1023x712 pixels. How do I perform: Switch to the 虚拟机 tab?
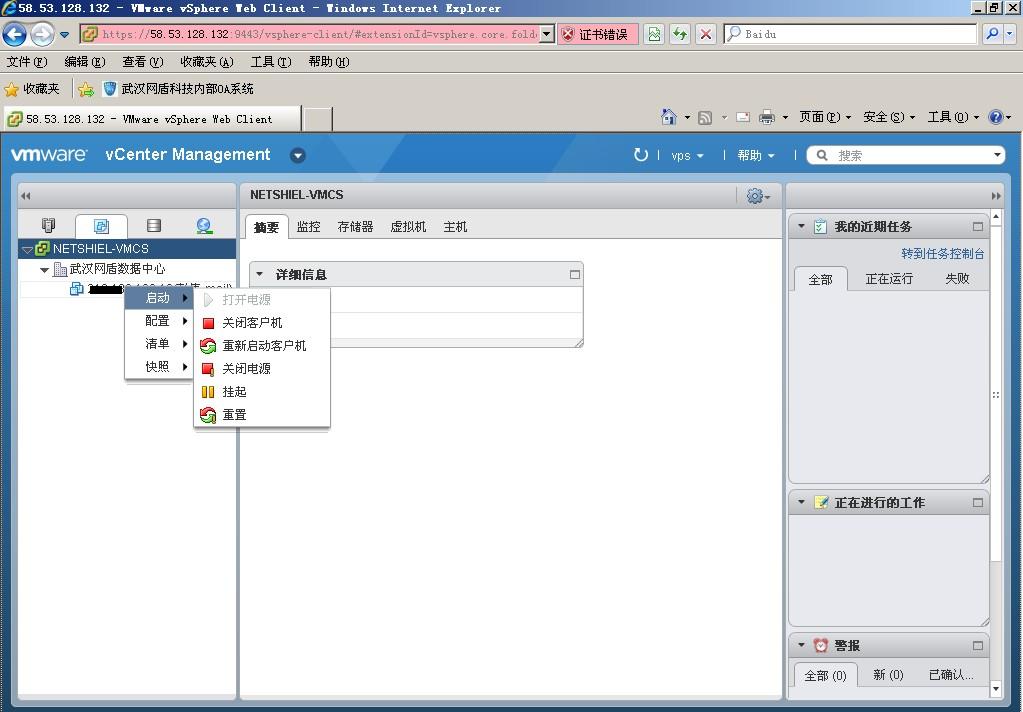[408, 226]
